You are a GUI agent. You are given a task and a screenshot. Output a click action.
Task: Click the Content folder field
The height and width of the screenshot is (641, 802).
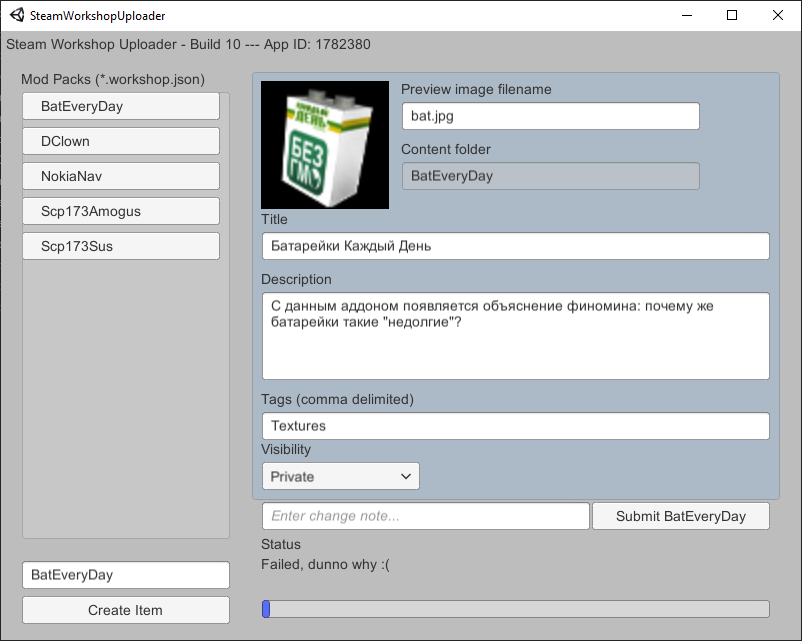(550, 176)
